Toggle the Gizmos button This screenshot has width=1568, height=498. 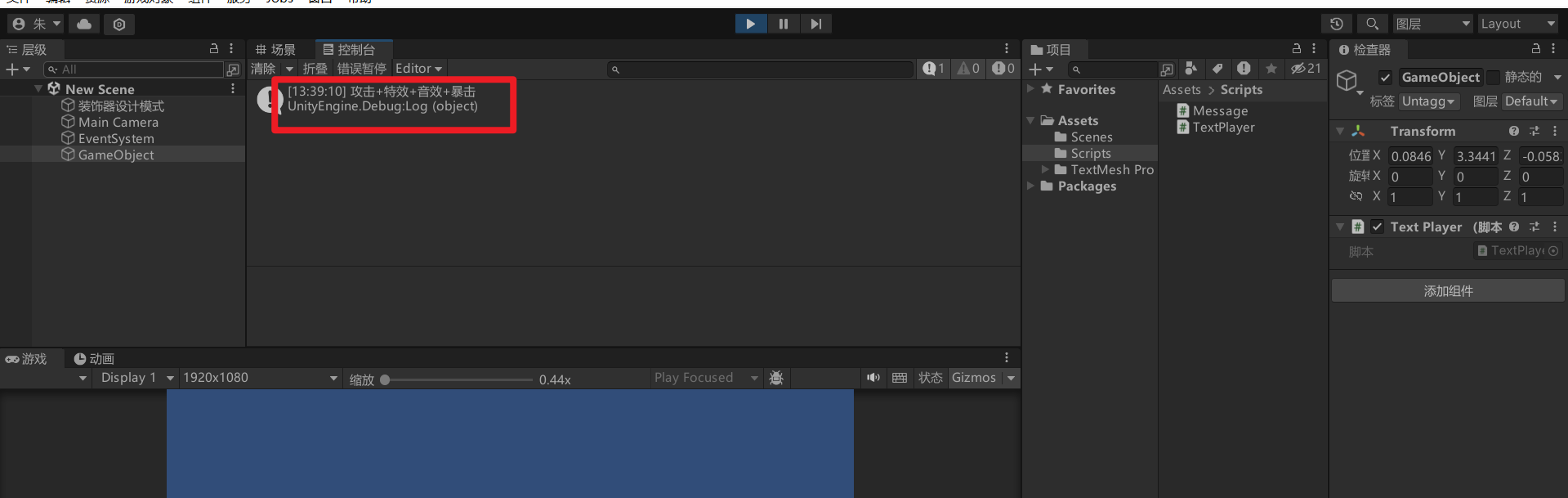pyautogui.click(x=974, y=378)
